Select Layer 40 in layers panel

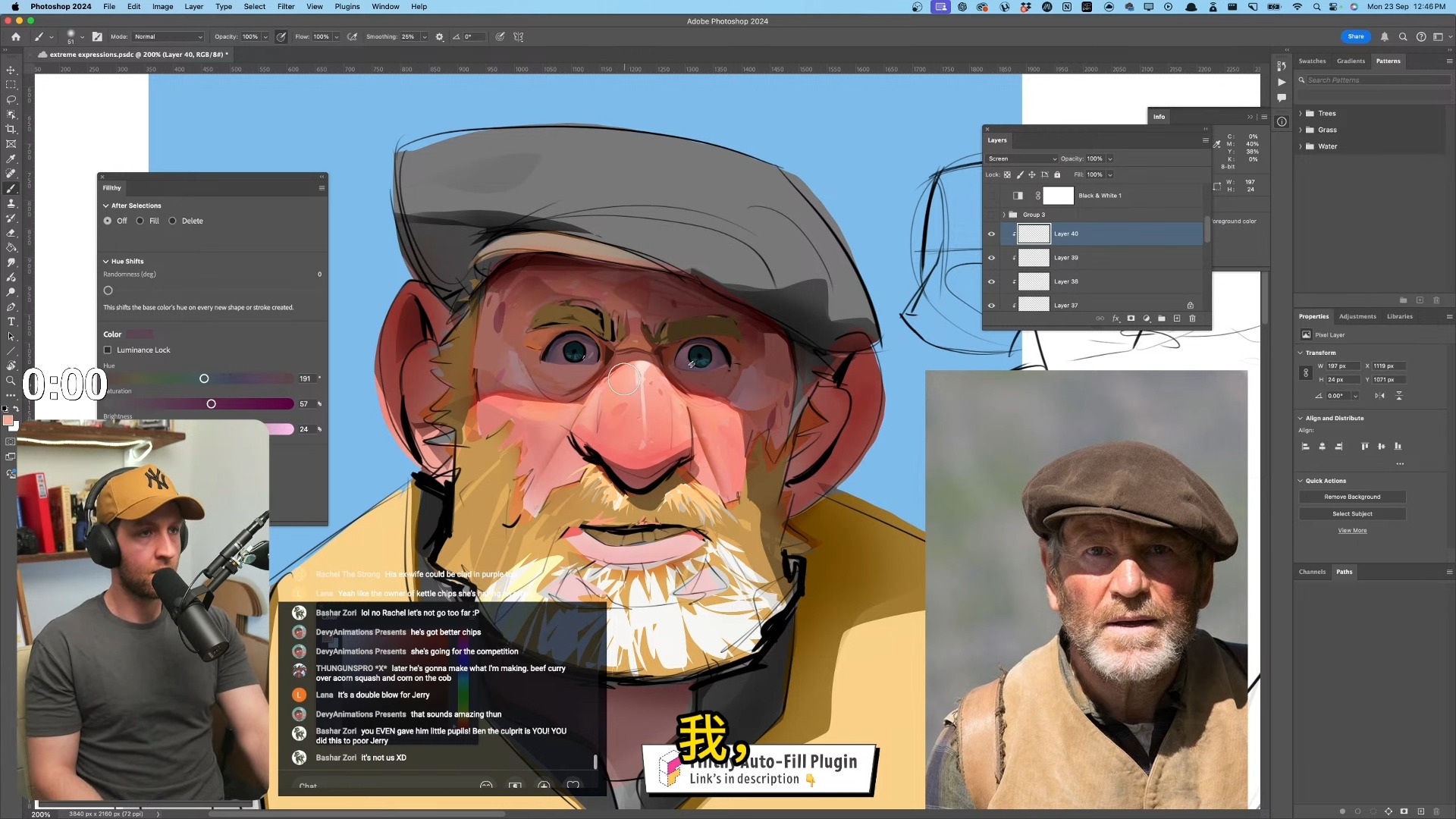pos(1067,233)
